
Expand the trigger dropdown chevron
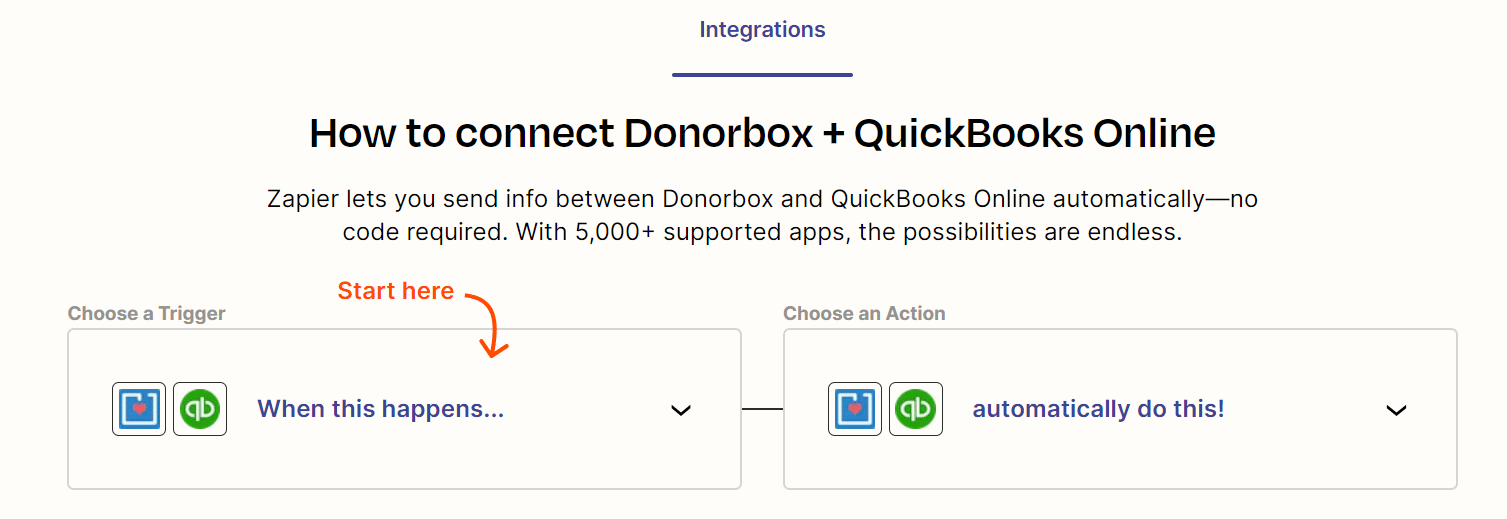pos(681,410)
